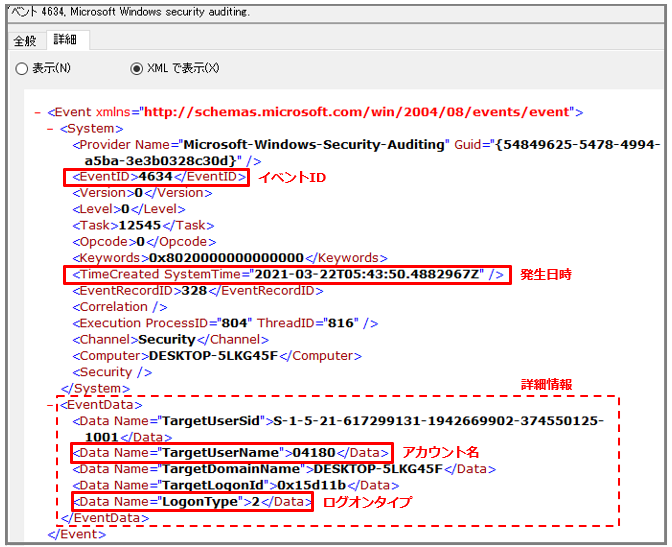672x547 pixels.
Task: Click the empty Security element line
Action: click(x=112, y=372)
